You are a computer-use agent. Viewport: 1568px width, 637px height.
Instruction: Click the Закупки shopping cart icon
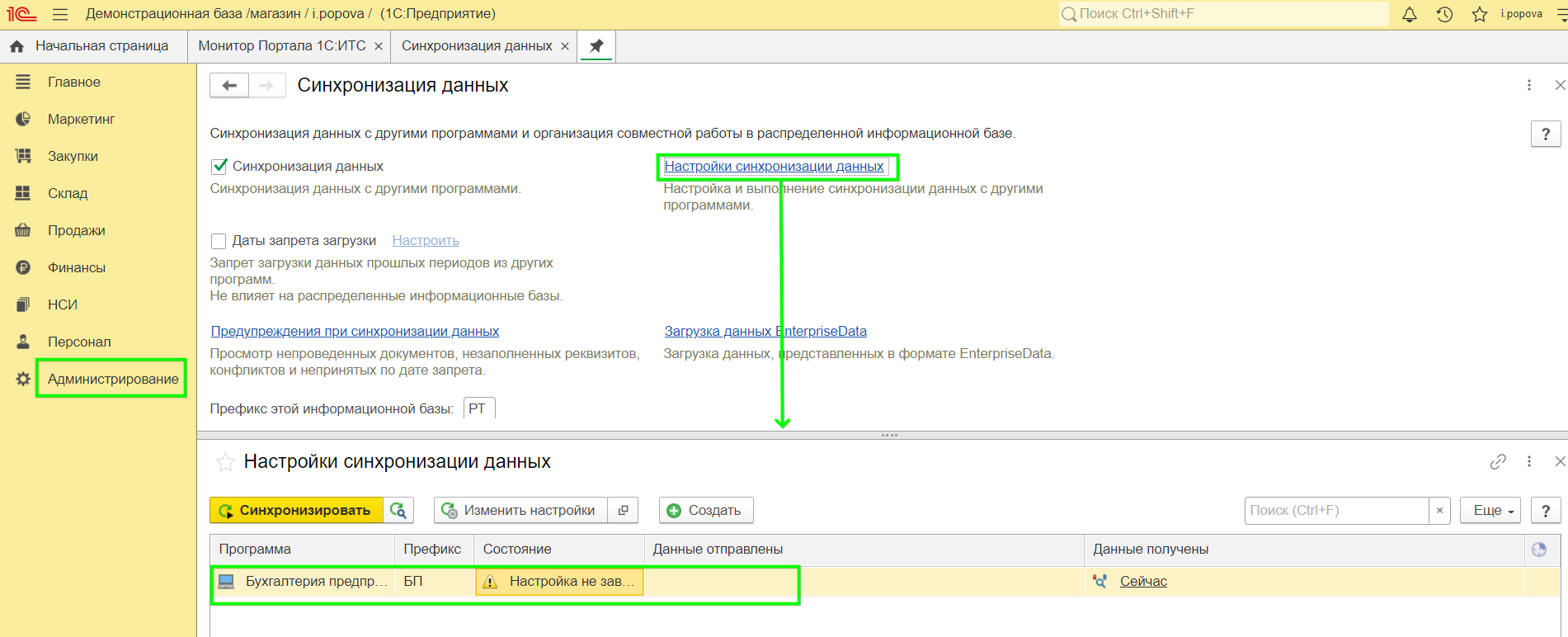click(23, 156)
